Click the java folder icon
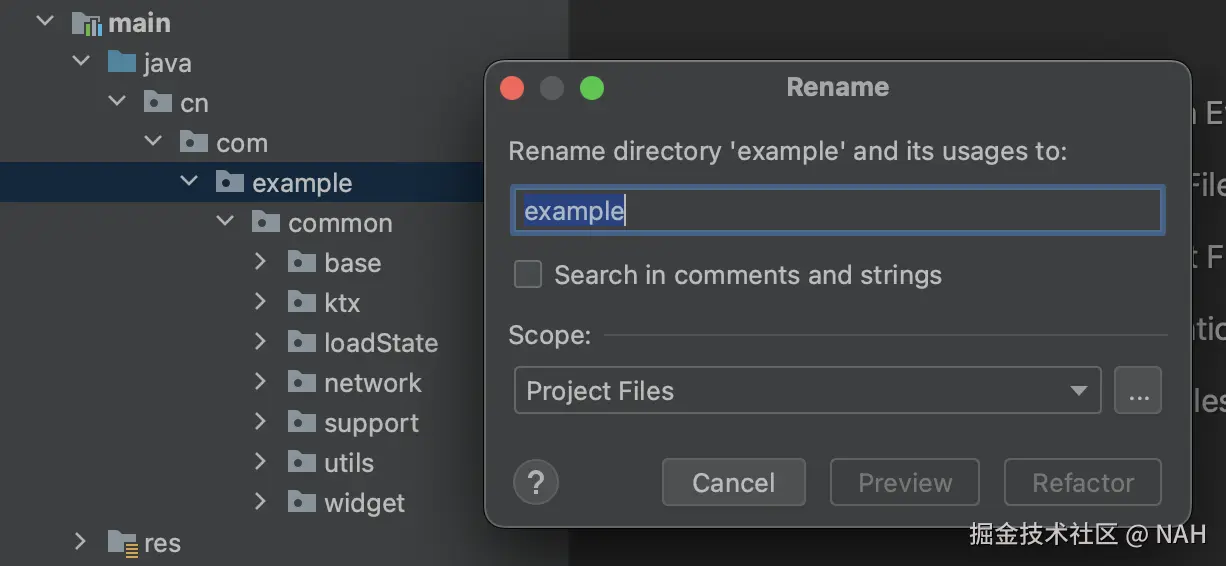1226x566 pixels. pyautogui.click(x=122, y=63)
